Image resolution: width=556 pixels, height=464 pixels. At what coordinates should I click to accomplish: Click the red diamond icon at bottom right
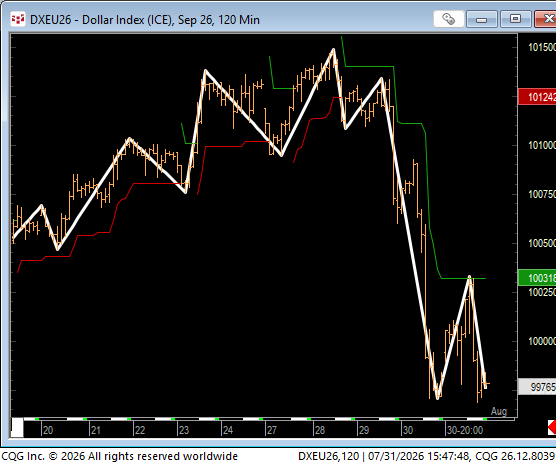(552, 427)
